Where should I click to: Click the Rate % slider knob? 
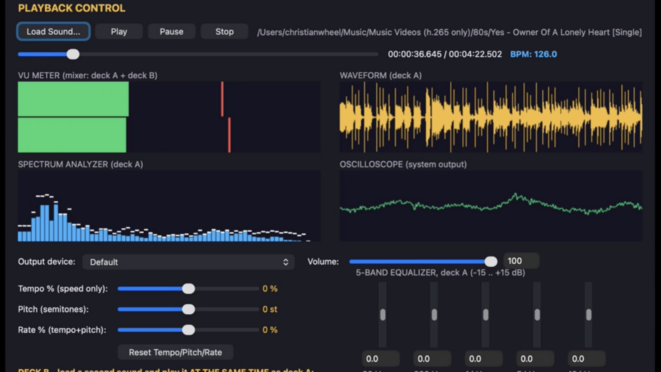[188, 330]
